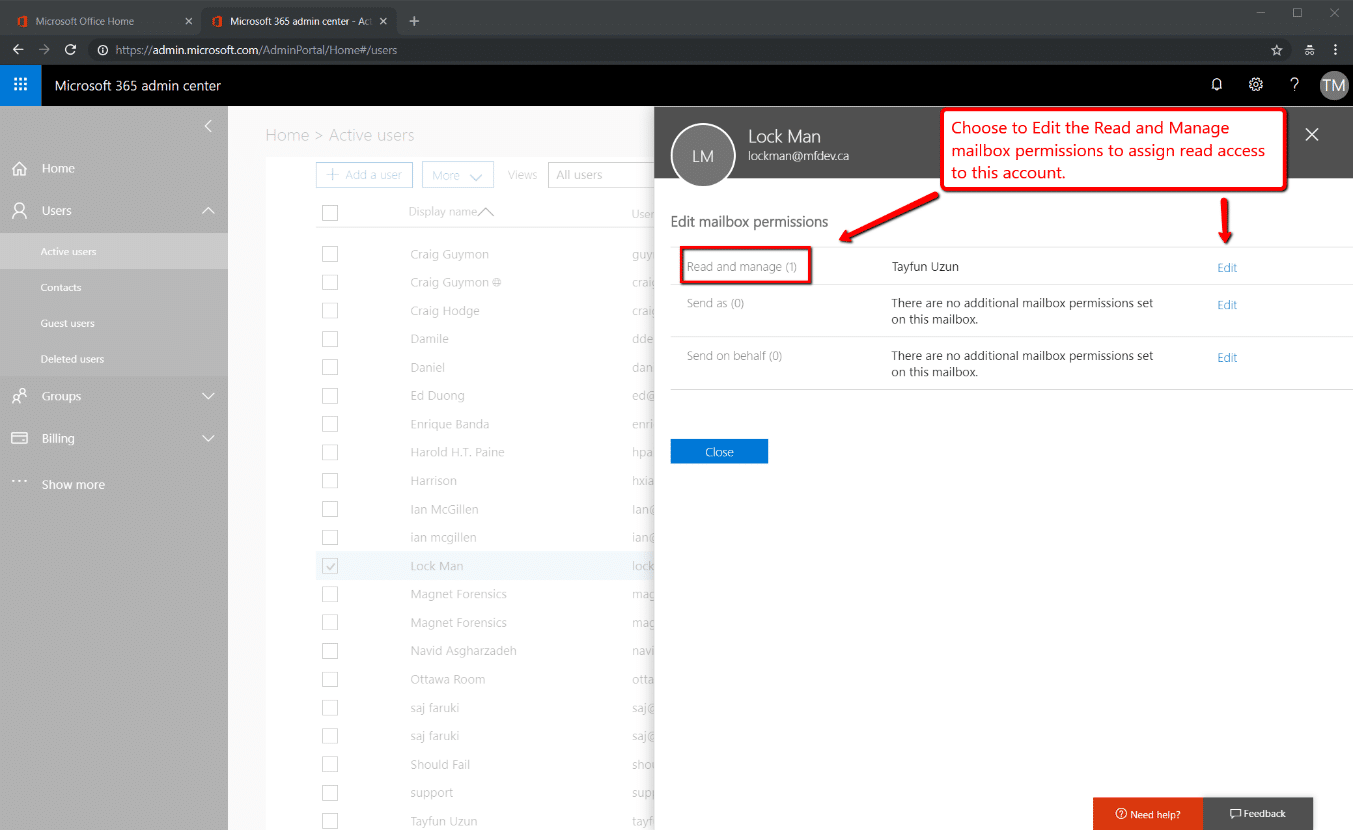Click Edit for Read and manage permissions
The width and height of the screenshot is (1353, 830).
(x=1227, y=267)
